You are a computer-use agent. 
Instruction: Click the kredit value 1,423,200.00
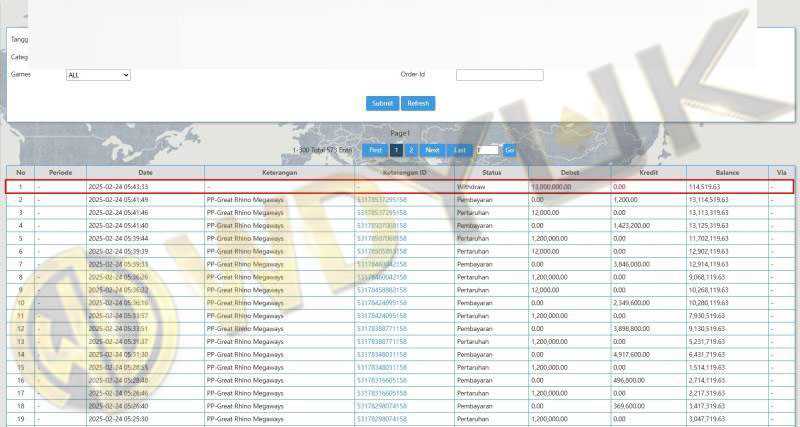point(631,225)
